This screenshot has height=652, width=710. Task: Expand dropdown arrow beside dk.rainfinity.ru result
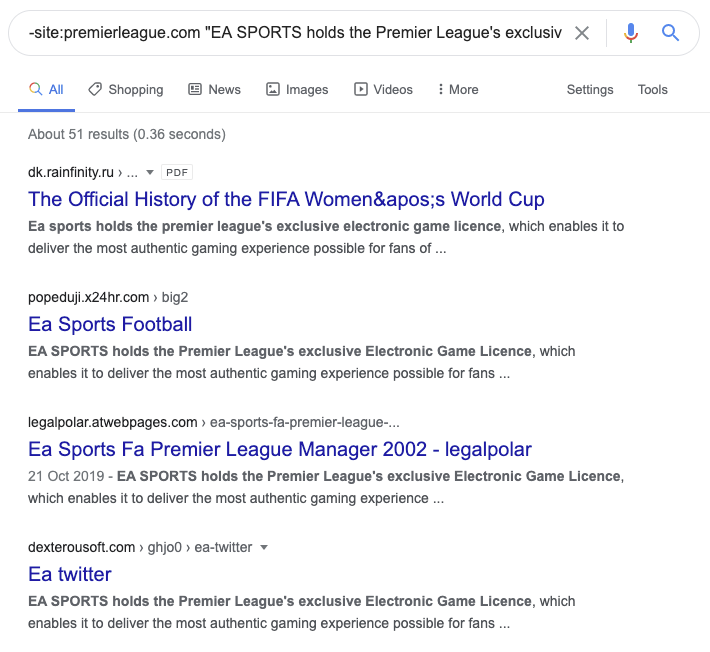click(x=150, y=172)
